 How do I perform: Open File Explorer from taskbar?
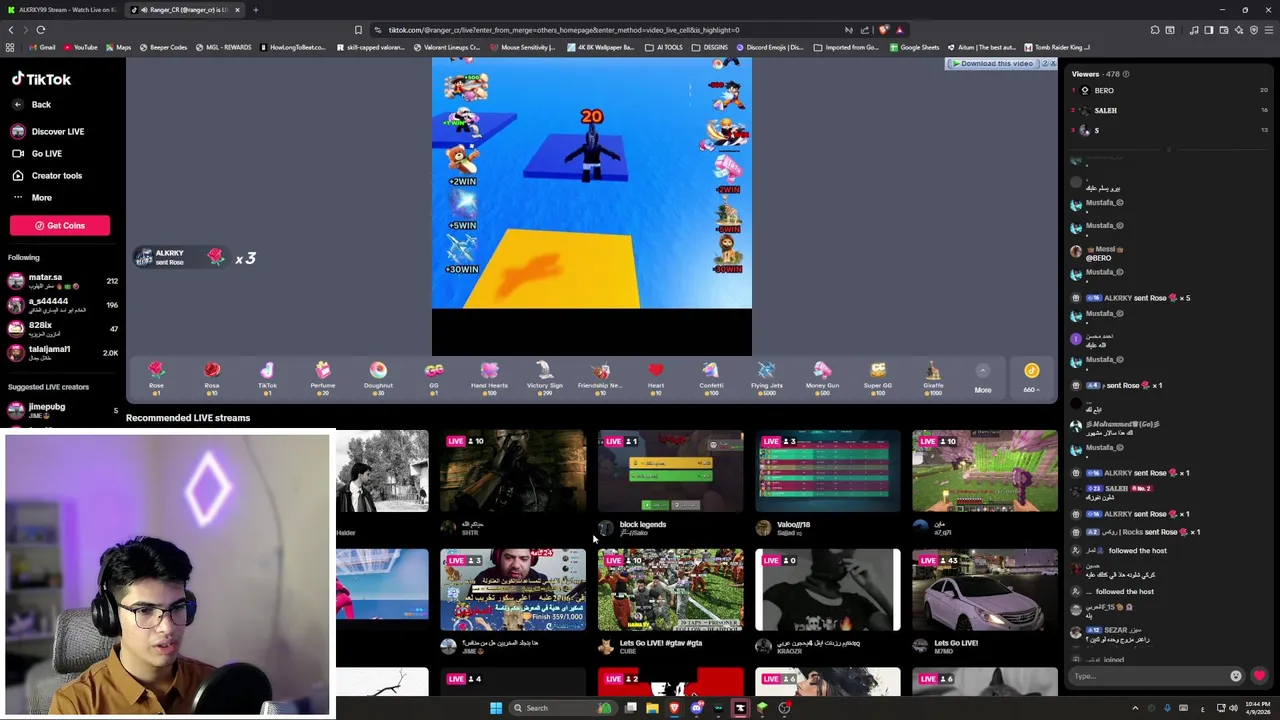[652, 708]
